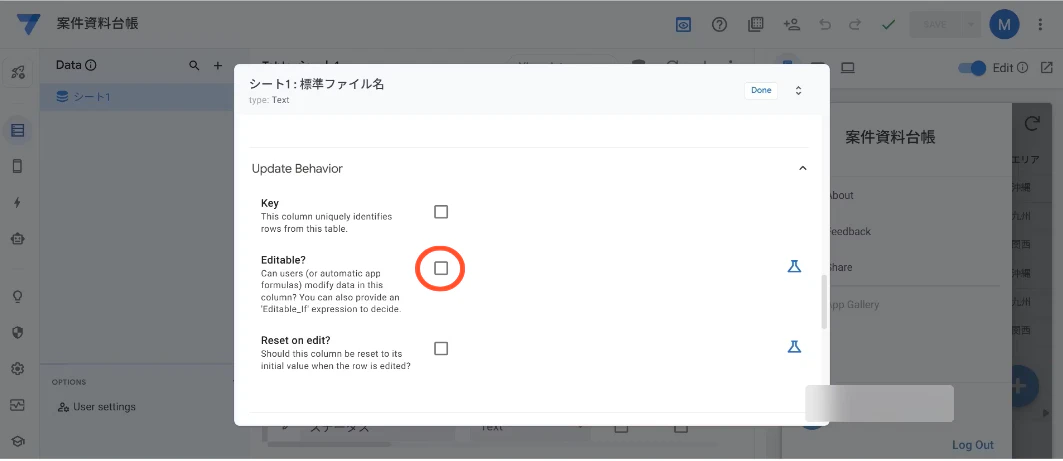Select the Intelligence lightbulb icon in sidebar
The height and width of the screenshot is (461, 1063).
point(18,296)
